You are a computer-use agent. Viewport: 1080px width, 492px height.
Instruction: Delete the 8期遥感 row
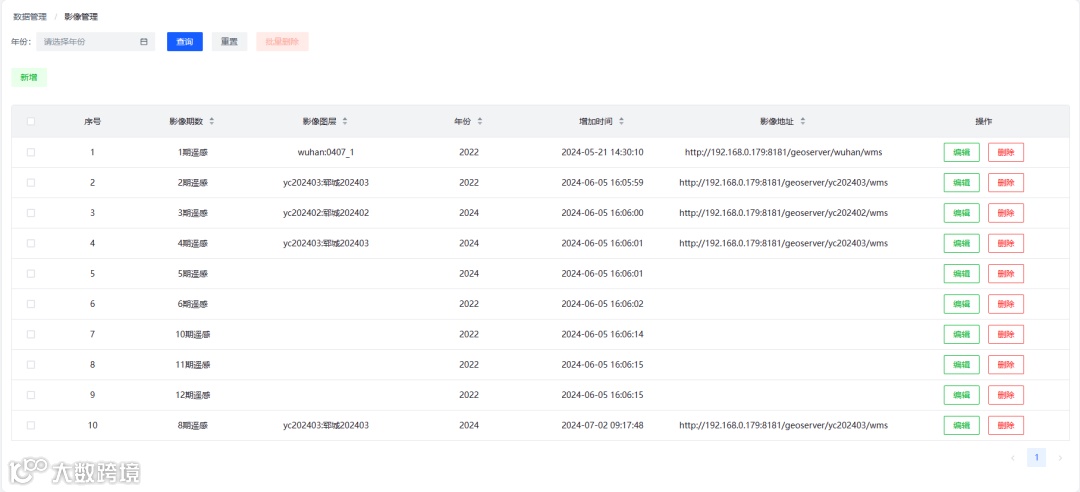tap(1006, 425)
